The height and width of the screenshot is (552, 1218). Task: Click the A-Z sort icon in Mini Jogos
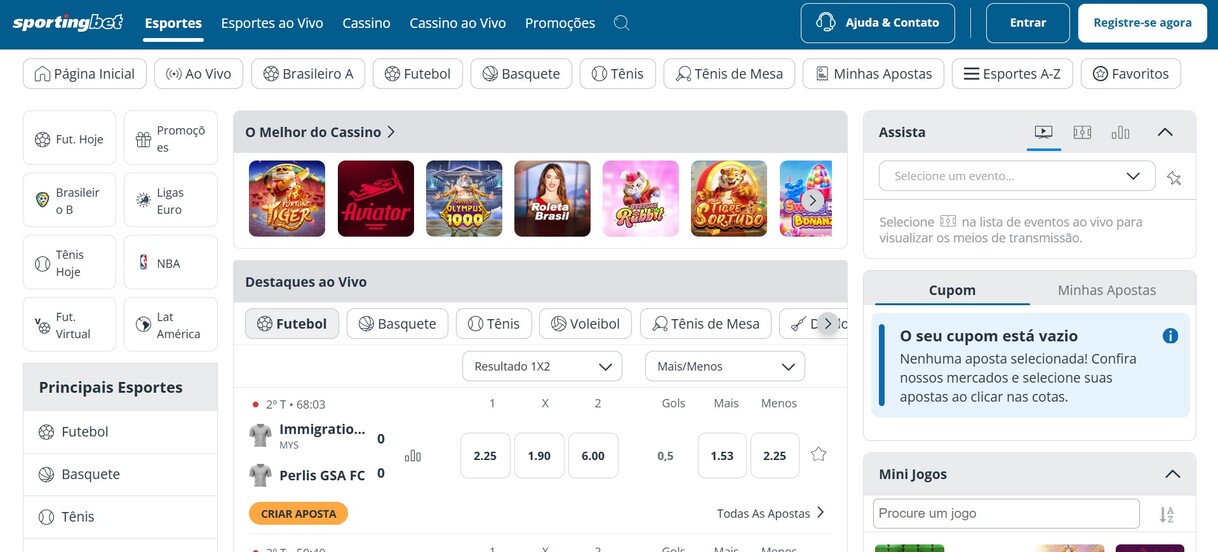(1167, 515)
